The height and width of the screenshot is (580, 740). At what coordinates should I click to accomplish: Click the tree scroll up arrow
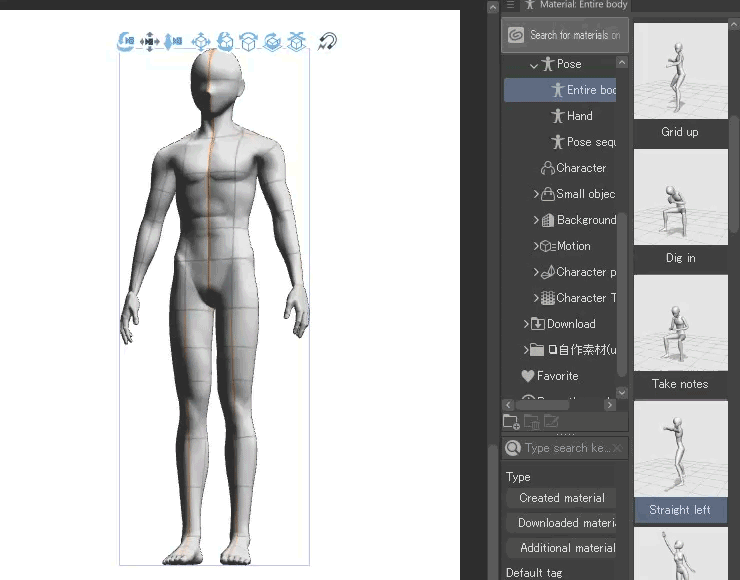(622, 62)
